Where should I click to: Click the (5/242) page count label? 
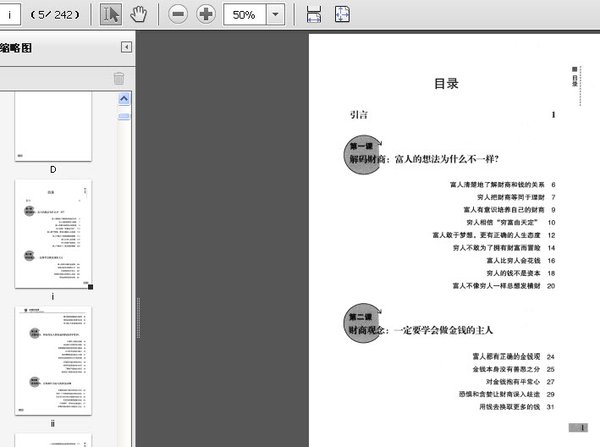(x=55, y=15)
